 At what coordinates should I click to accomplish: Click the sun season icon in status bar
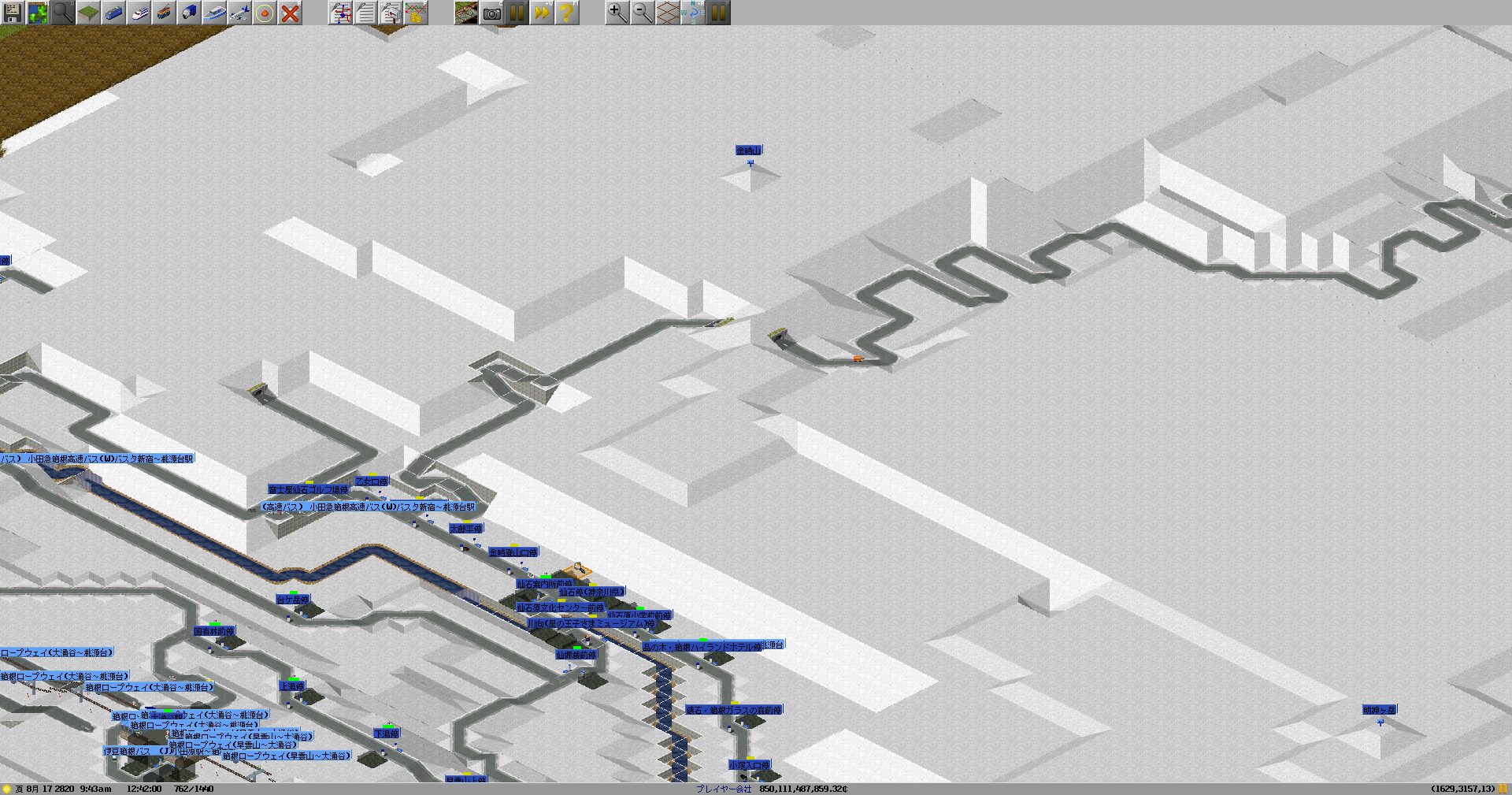(6, 789)
